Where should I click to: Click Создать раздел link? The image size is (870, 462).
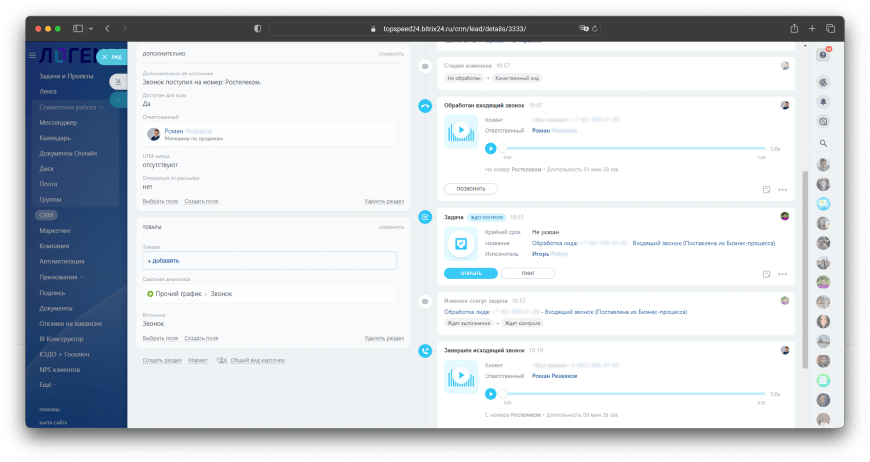point(162,361)
